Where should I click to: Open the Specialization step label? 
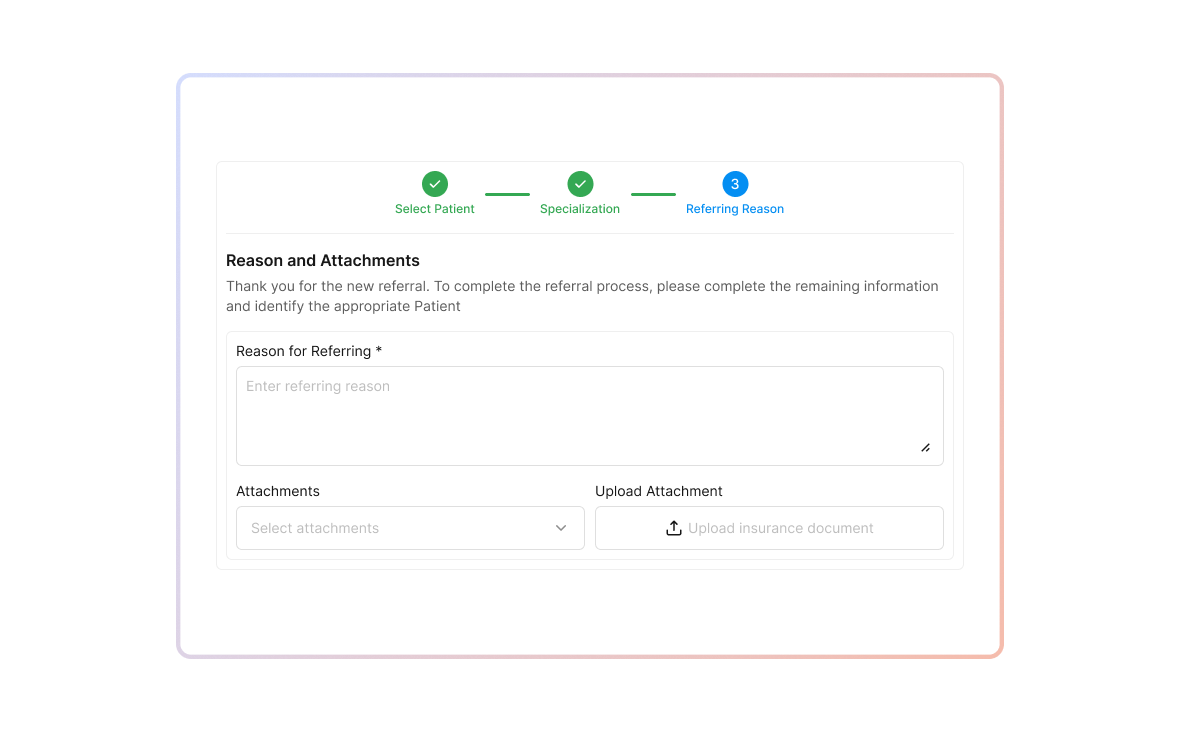click(x=579, y=209)
